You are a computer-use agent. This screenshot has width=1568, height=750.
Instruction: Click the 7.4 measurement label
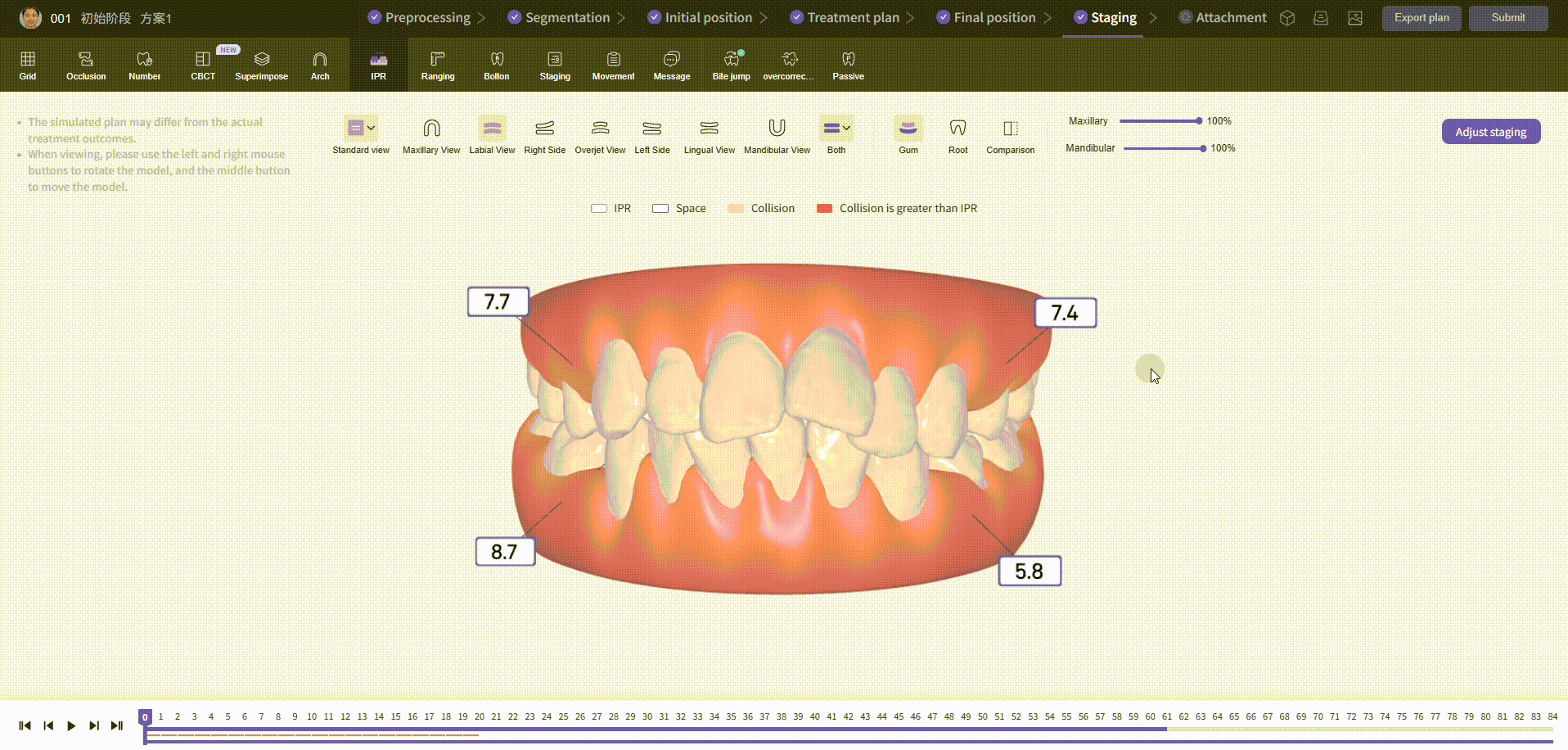[1065, 313]
